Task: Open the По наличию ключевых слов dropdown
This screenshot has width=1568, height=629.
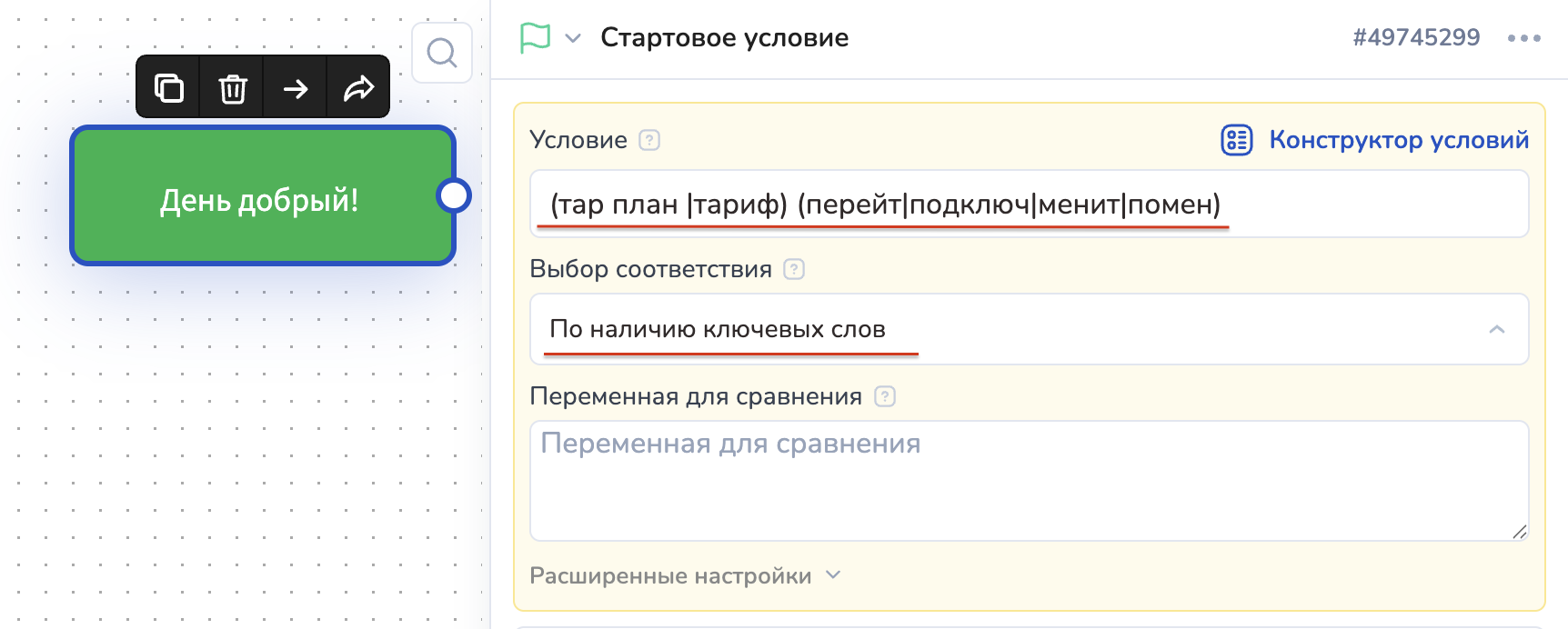Action: point(1028,329)
